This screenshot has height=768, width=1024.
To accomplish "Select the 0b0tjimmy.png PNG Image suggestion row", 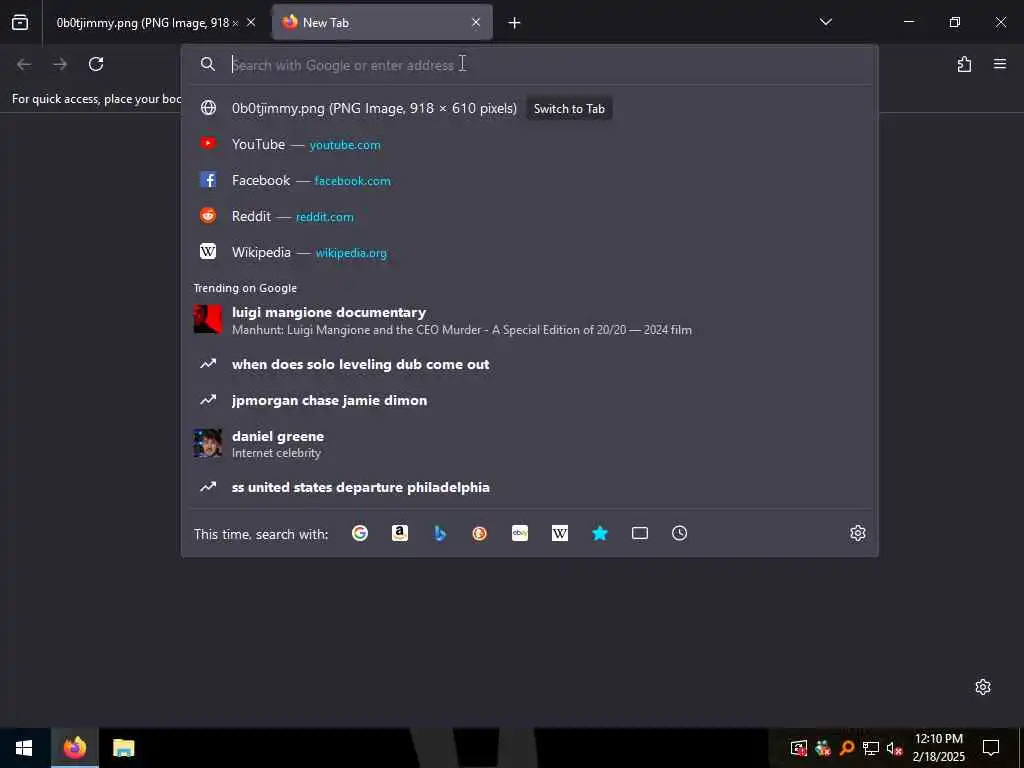I will 530,108.
